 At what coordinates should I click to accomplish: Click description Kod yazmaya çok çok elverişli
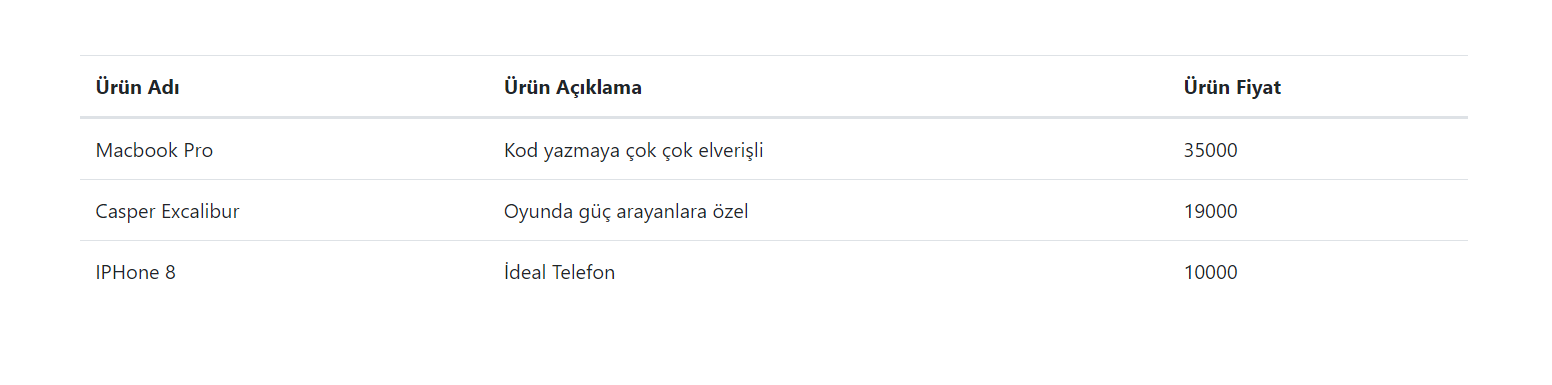pyautogui.click(x=634, y=150)
